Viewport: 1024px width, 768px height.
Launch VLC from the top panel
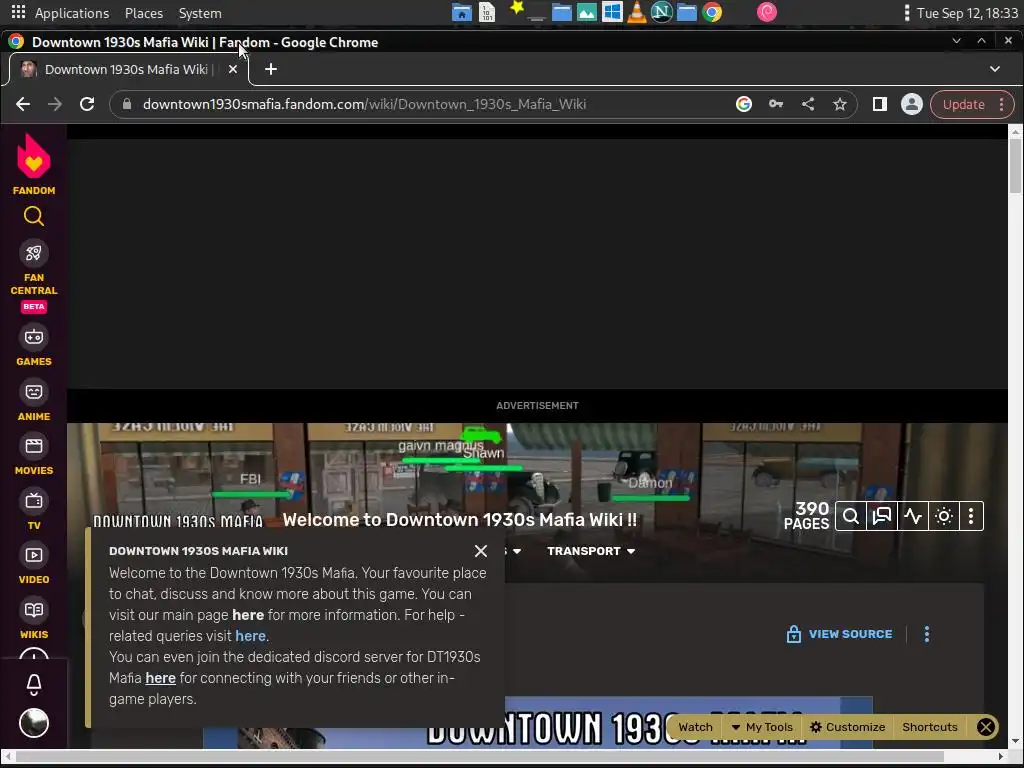coord(637,12)
